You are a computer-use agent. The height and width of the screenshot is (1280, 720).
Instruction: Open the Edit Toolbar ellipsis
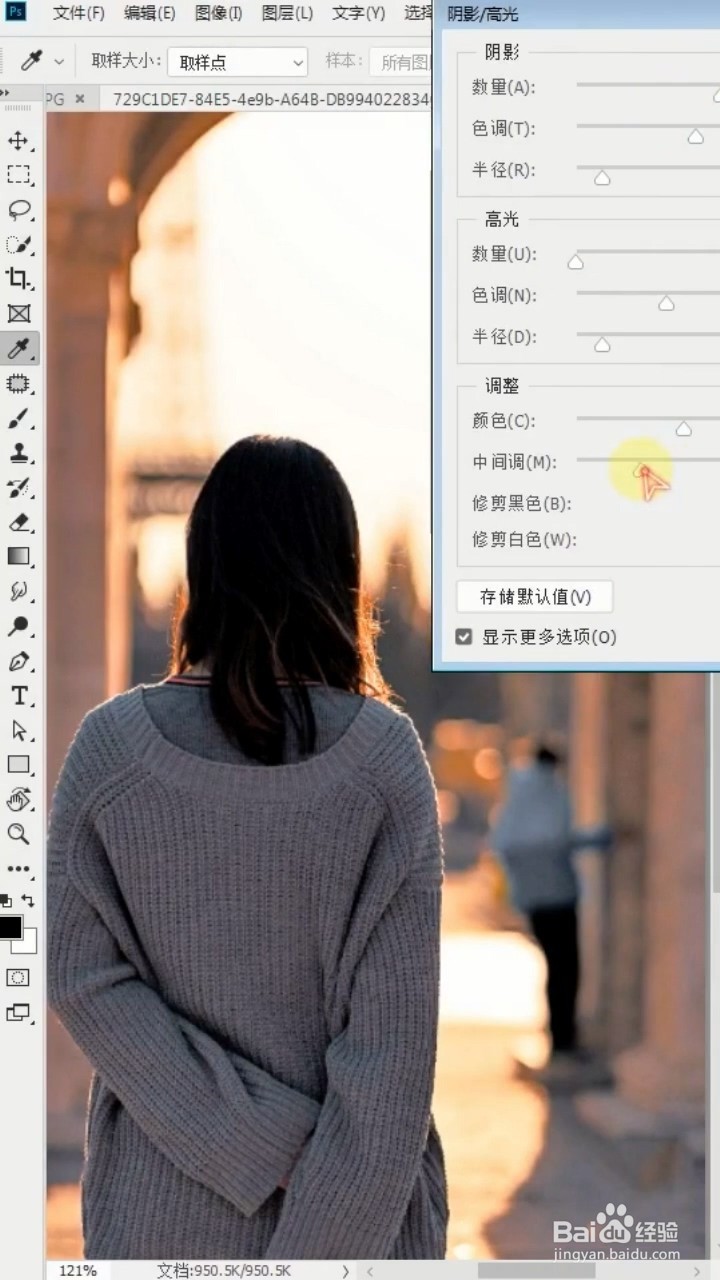pos(18,869)
